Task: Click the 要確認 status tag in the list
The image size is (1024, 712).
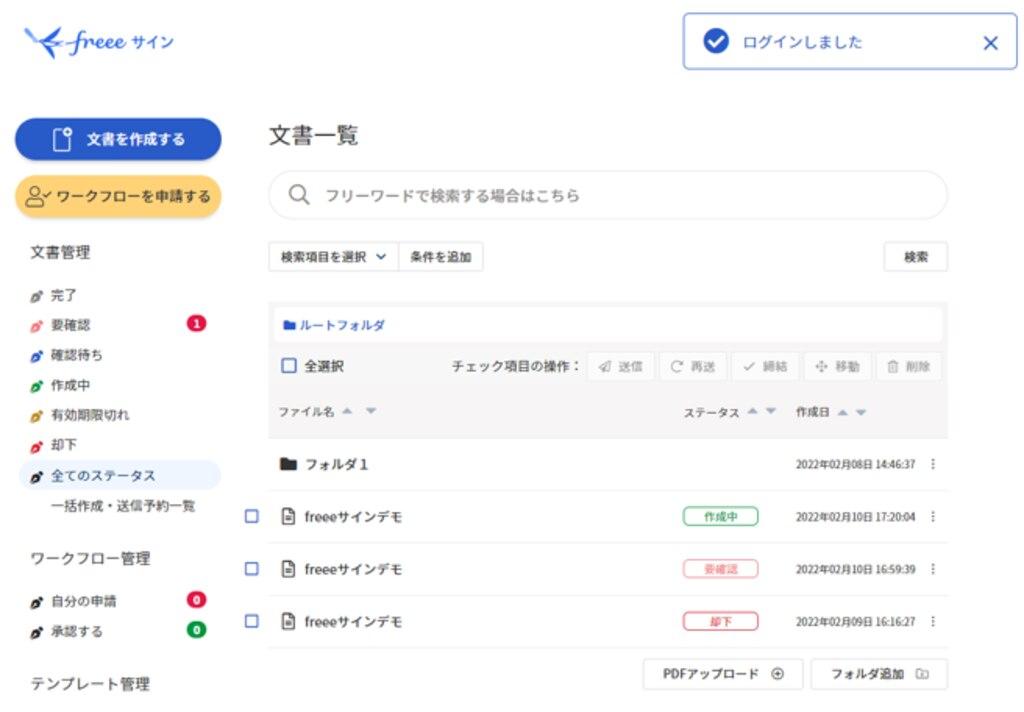Action: tap(720, 569)
